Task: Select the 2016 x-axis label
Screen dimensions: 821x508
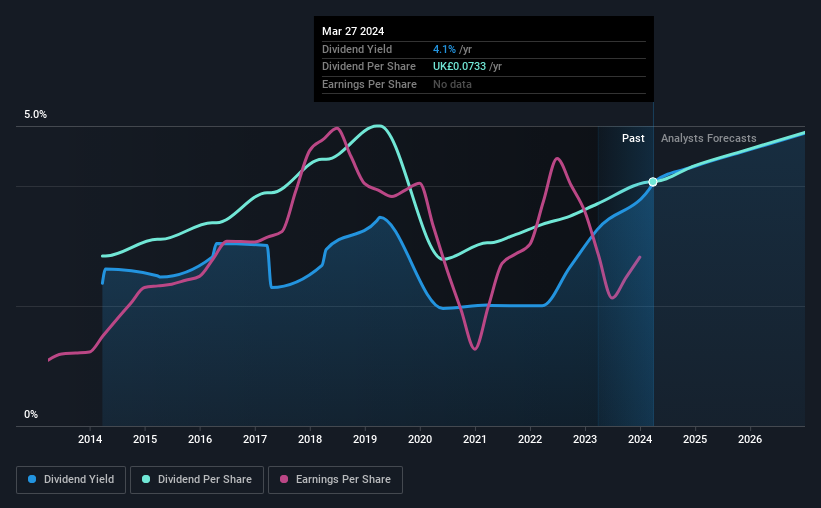Action: (200, 439)
